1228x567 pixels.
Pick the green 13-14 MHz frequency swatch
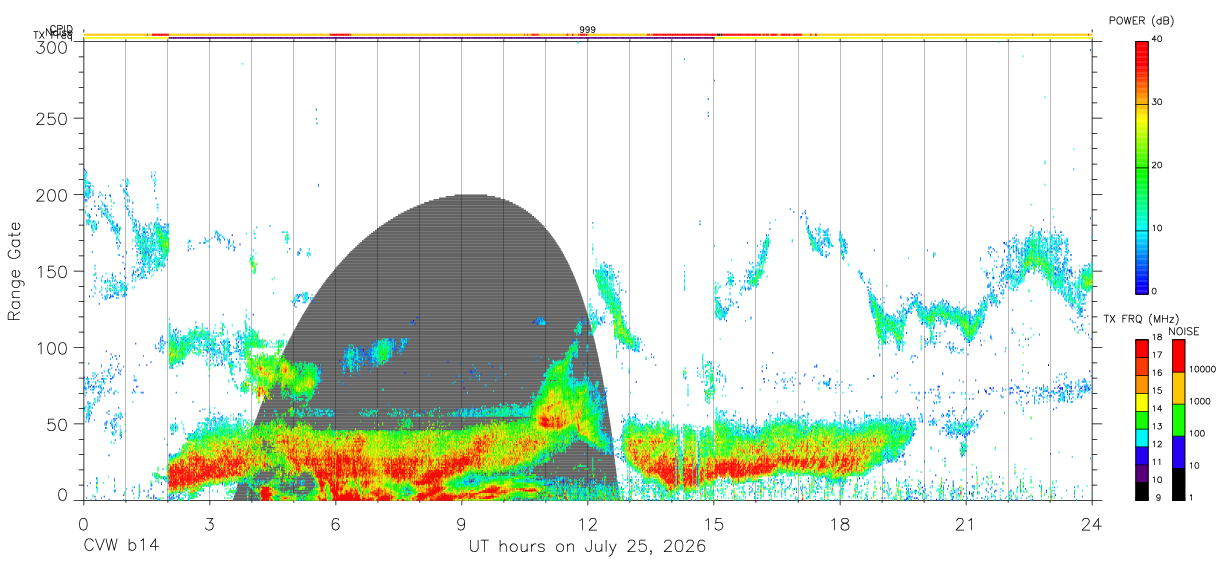(x=1141, y=418)
